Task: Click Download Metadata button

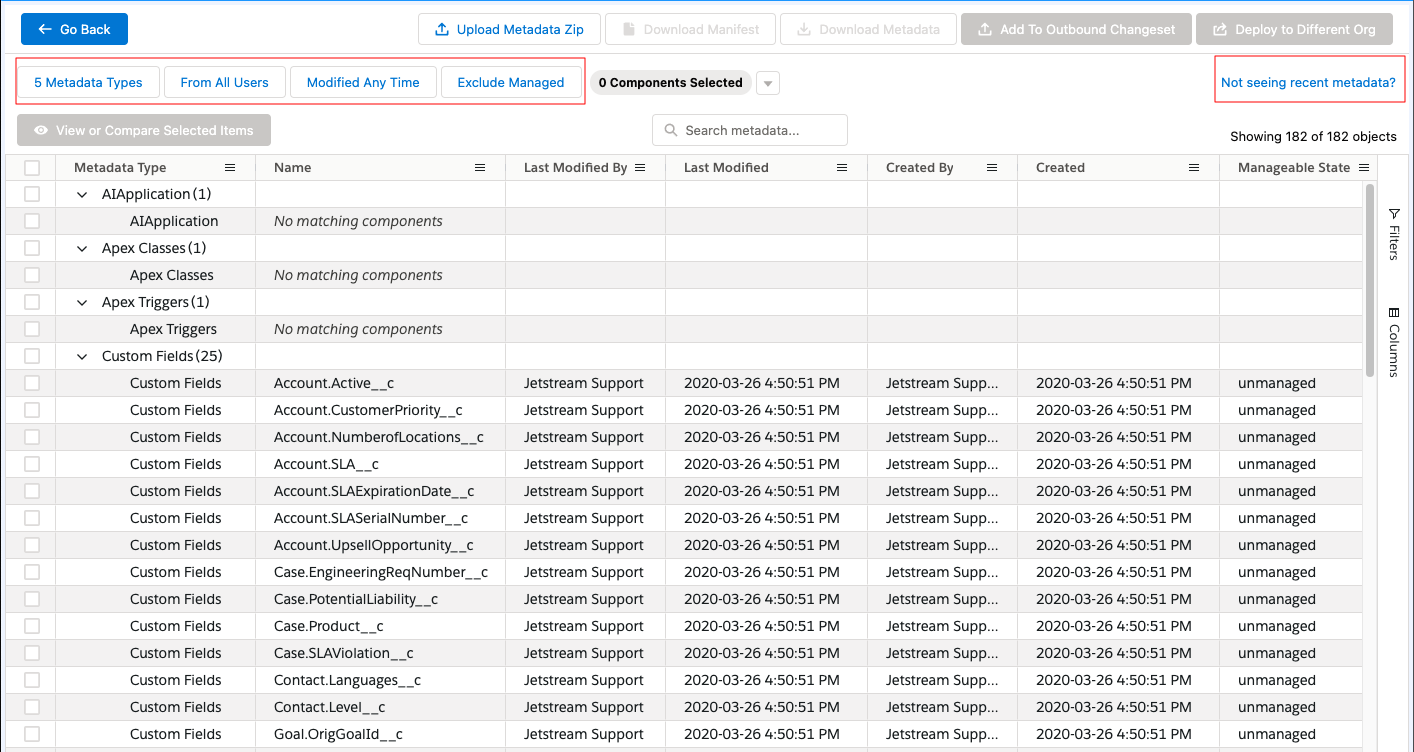Action: pyautogui.click(x=868, y=29)
